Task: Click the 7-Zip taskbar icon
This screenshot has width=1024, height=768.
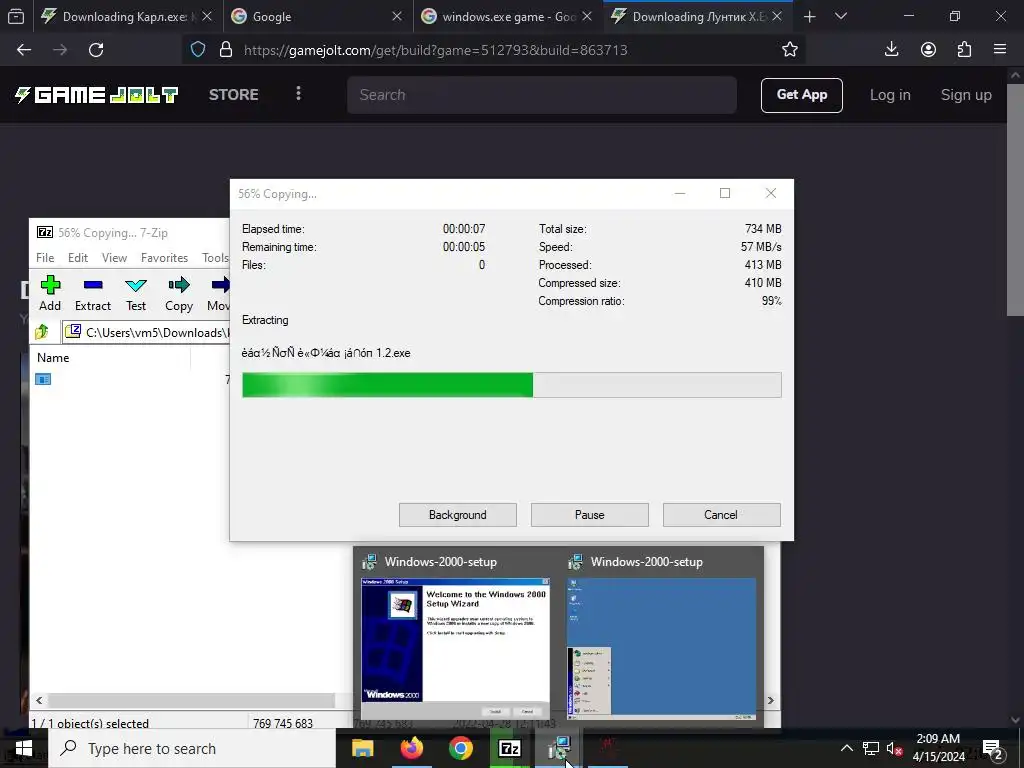Action: coord(509,748)
